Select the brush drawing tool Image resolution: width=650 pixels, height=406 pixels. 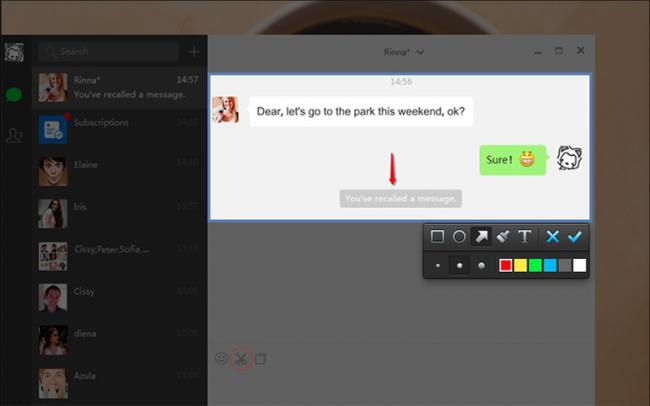(x=503, y=237)
